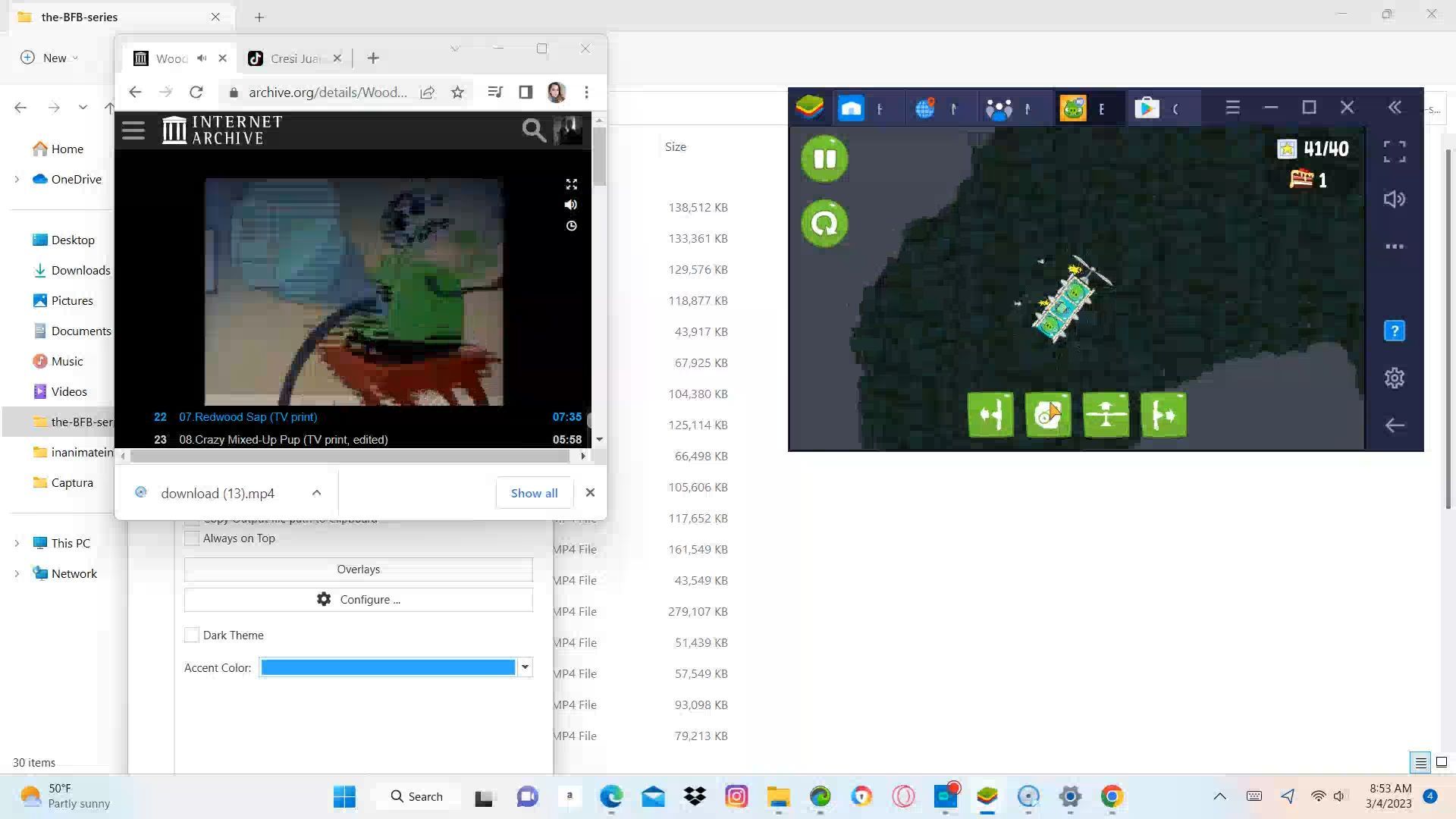Expand This PC in navigation pane
Viewport: 1456px width, 819px height.
[17, 543]
